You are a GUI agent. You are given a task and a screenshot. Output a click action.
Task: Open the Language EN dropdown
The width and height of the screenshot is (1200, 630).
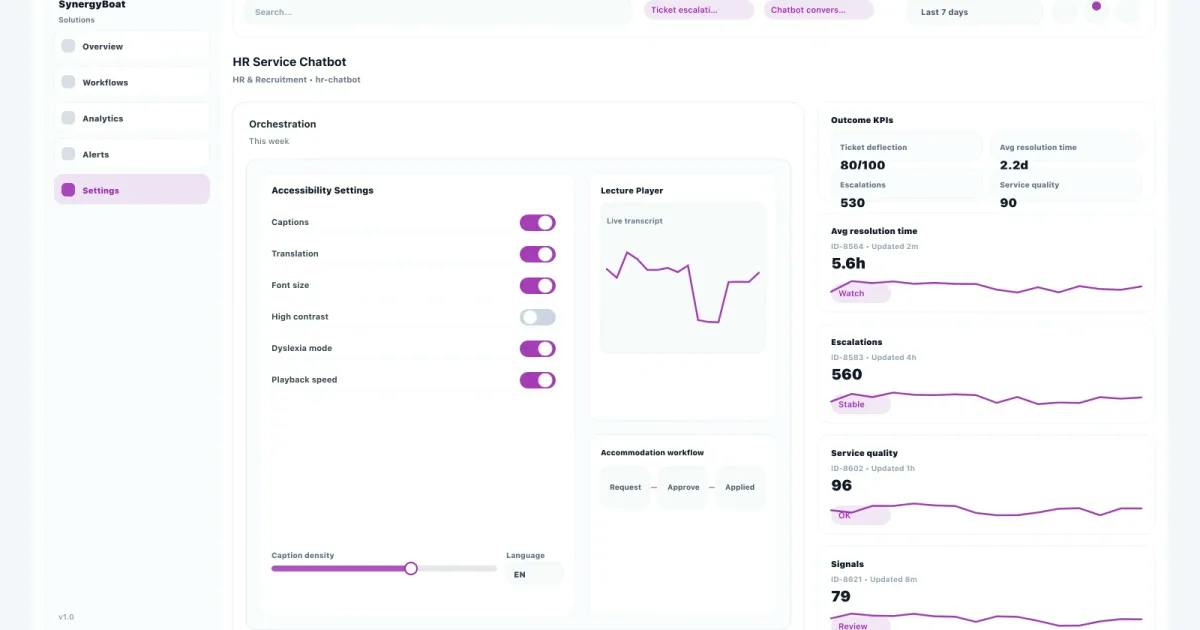tap(534, 575)
